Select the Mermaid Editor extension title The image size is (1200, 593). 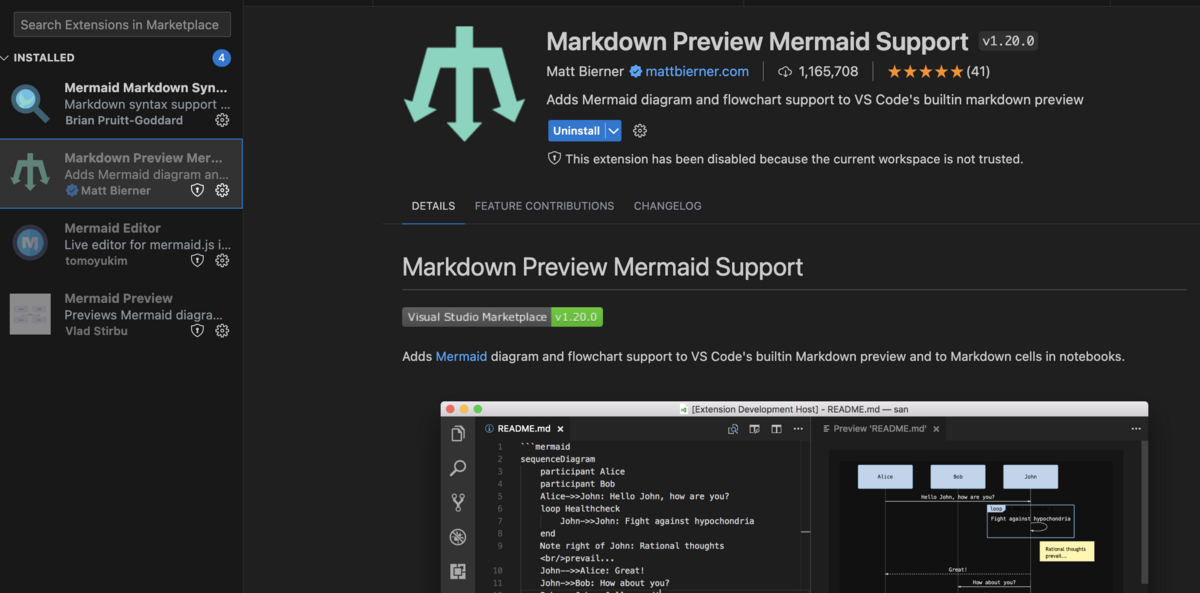coord(112,228)
